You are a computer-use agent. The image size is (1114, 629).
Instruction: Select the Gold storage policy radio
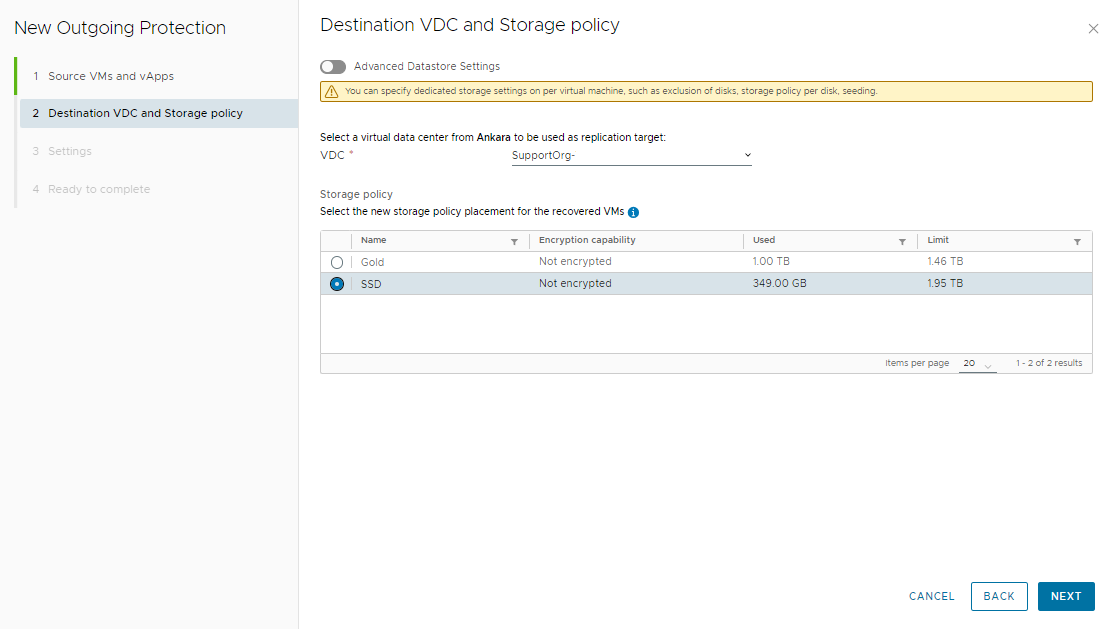337,262
